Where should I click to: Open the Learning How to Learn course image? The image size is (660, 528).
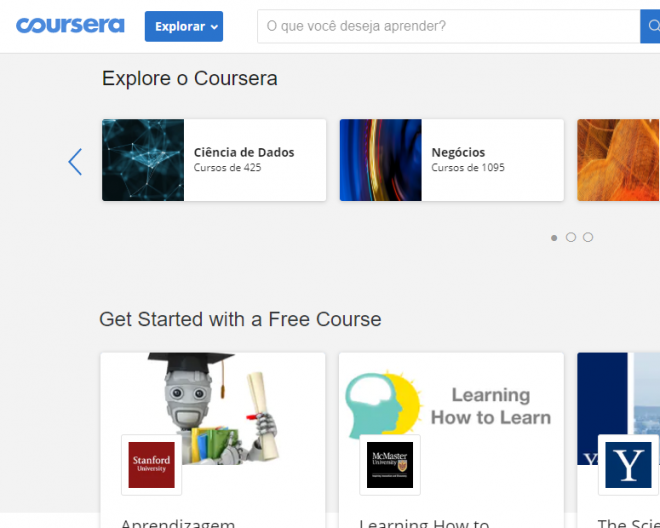[x=451, y=408]
